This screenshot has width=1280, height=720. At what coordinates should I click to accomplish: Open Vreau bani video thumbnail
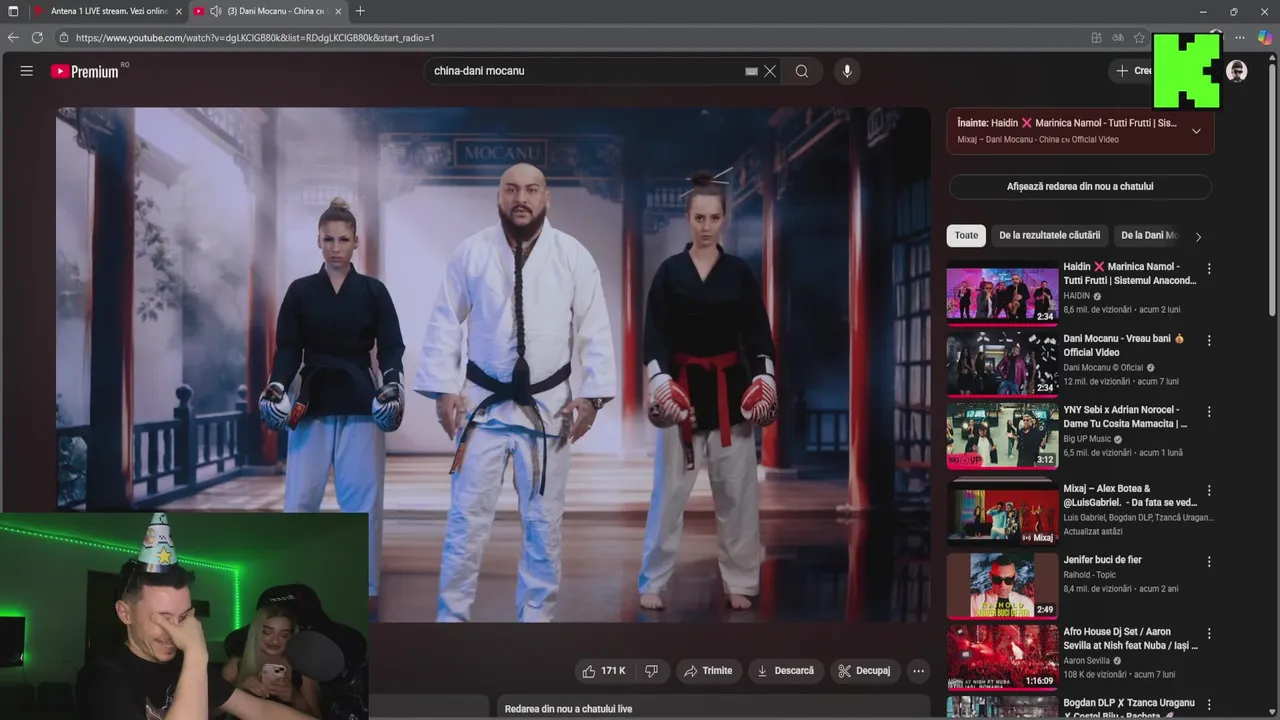coord(1002,365)
